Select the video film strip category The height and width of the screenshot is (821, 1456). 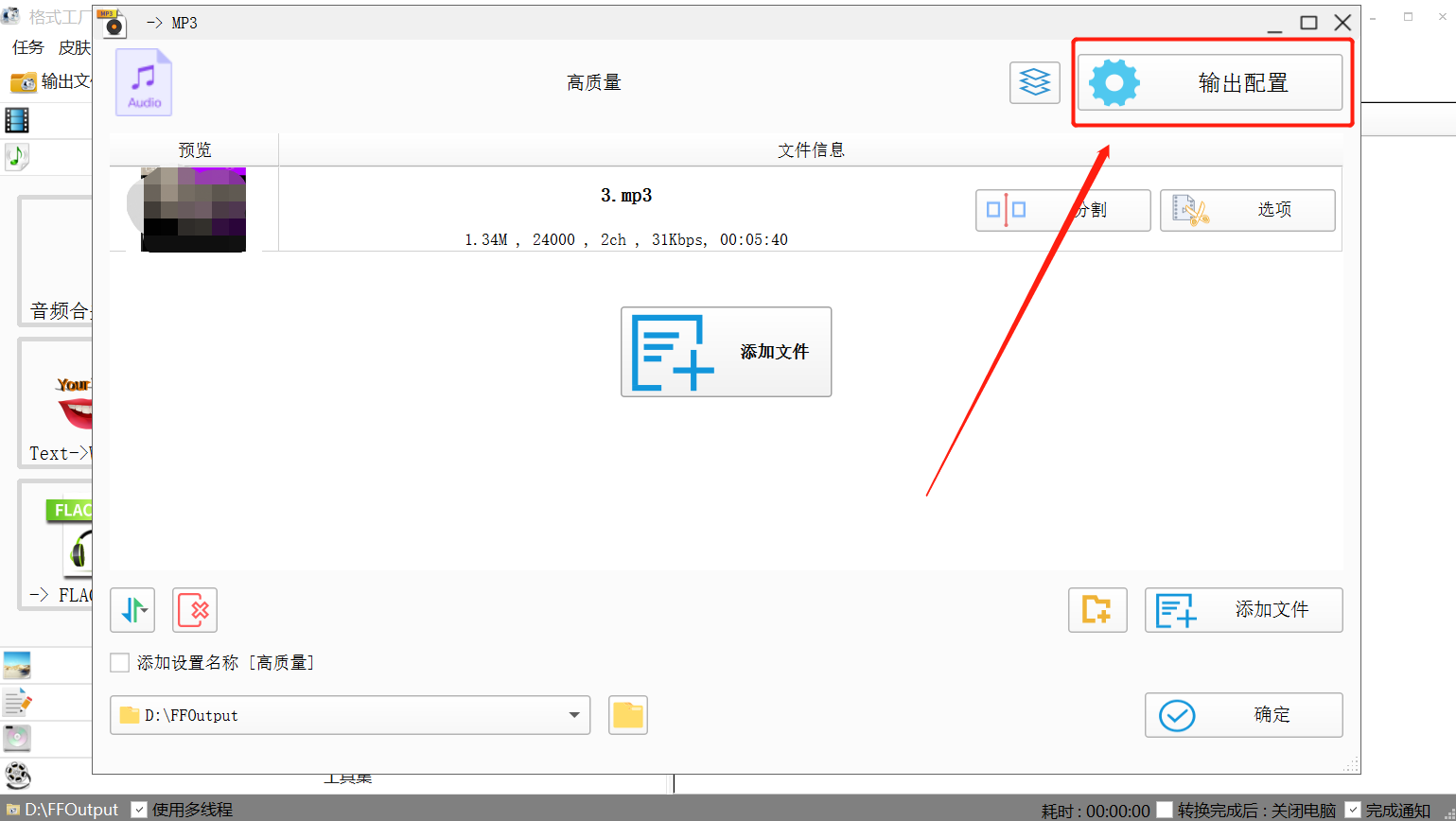tap(17, 120)
